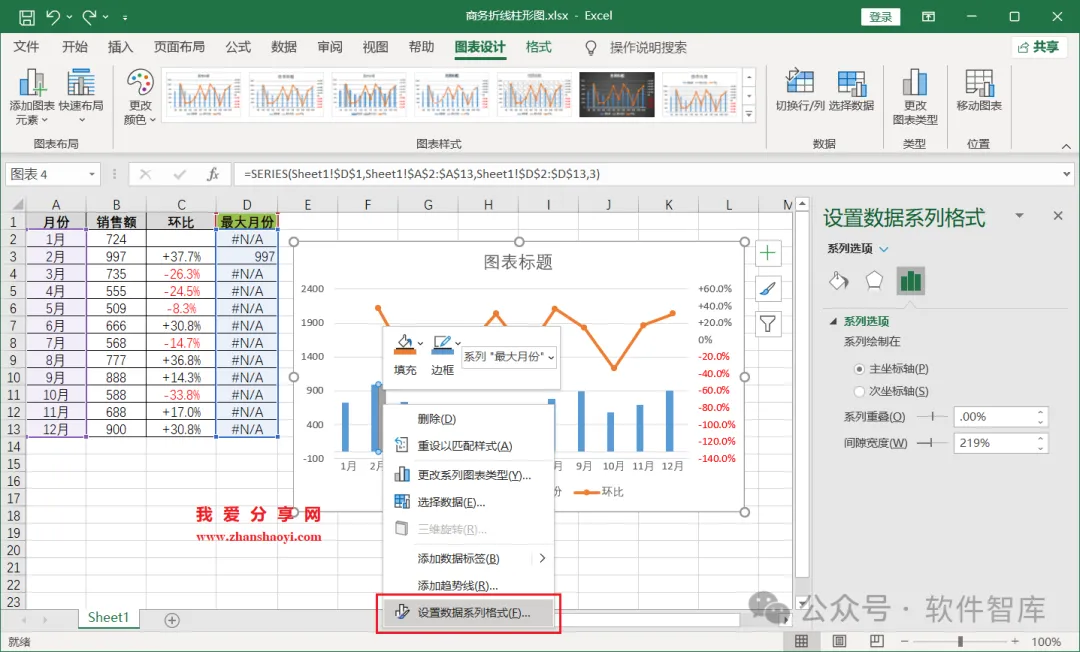
Task: Click the chart elements plus button
Action: click(768, 253)
